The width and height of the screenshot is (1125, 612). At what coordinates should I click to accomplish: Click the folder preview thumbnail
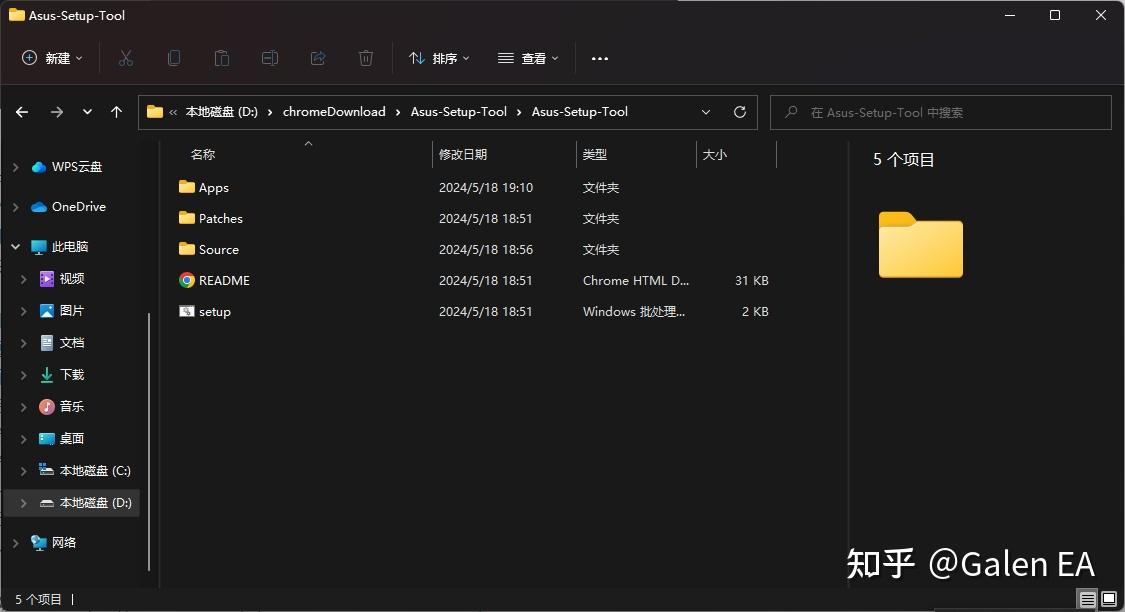(921, 245)
